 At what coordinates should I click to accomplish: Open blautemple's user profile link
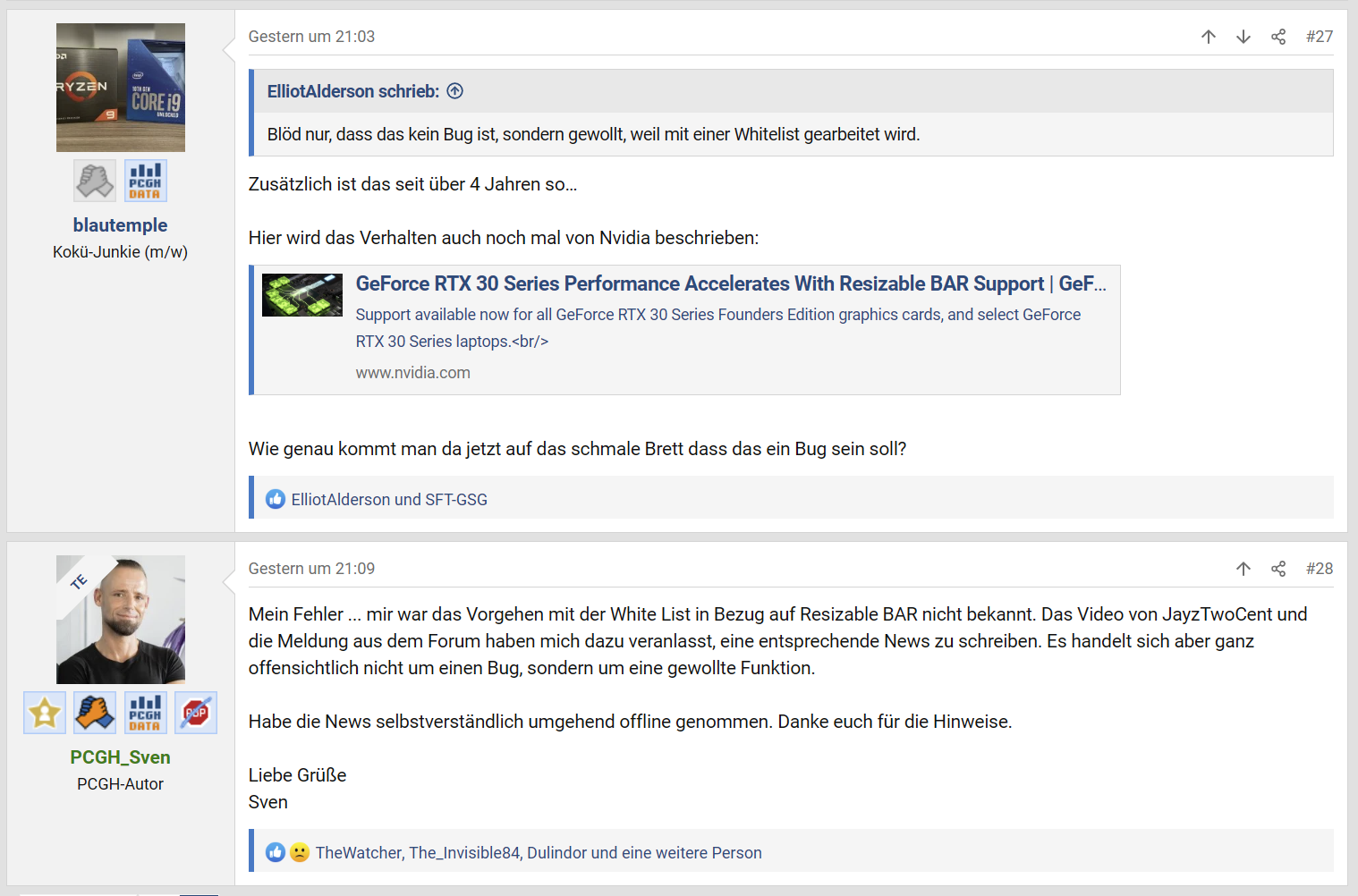coord(120,225)
